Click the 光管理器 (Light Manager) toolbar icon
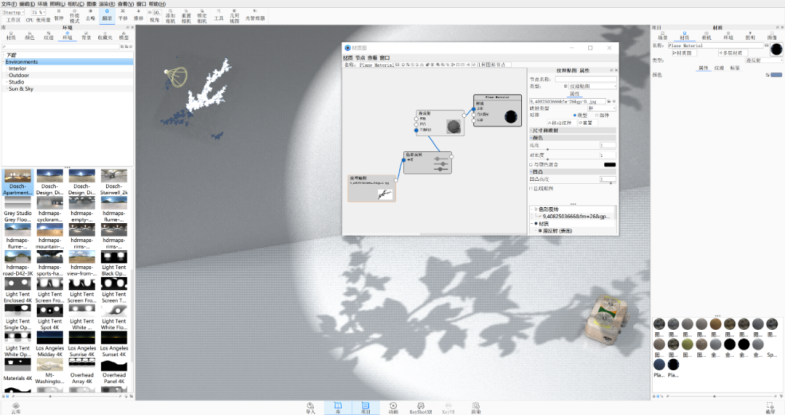Image resolution: width=785 pixels, height=415 pixels. tap(252, 15)
